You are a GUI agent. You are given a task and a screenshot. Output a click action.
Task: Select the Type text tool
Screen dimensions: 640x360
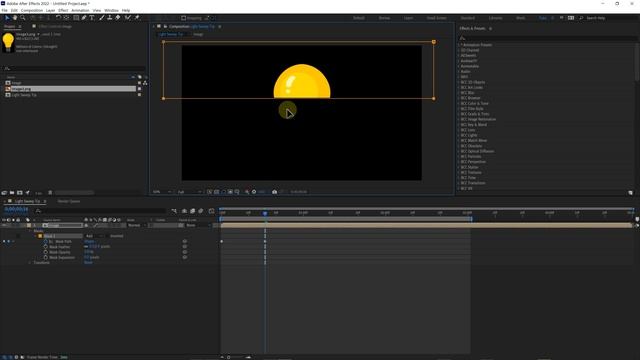92,18
